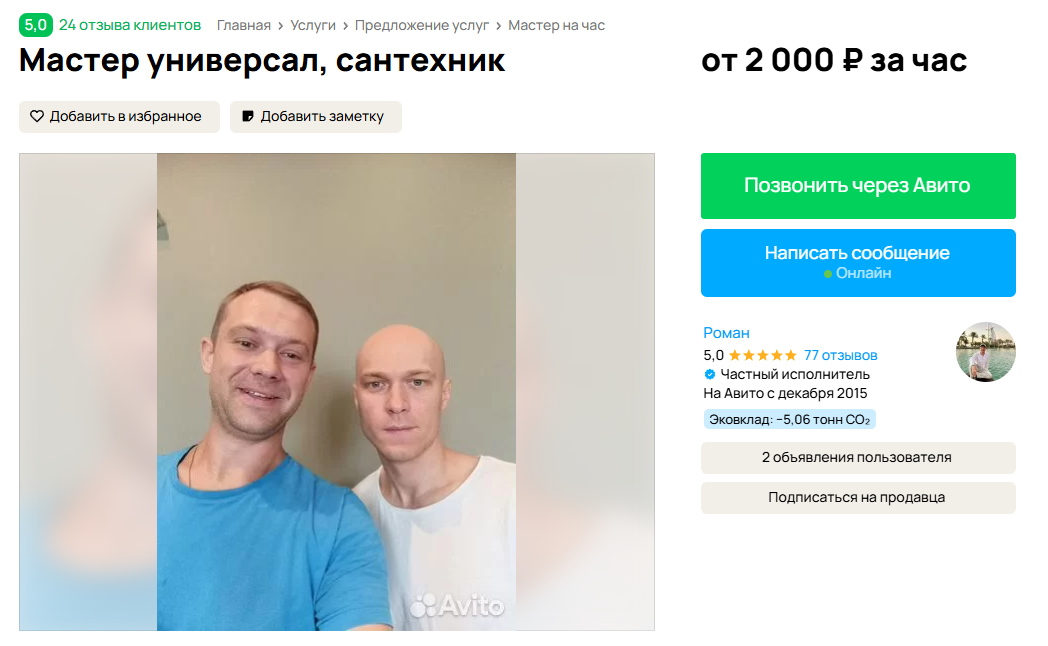This screenshot has width=1048, height=646.
Task: Open Предложение услуг breadcrumb
Action: pos(422,25)
